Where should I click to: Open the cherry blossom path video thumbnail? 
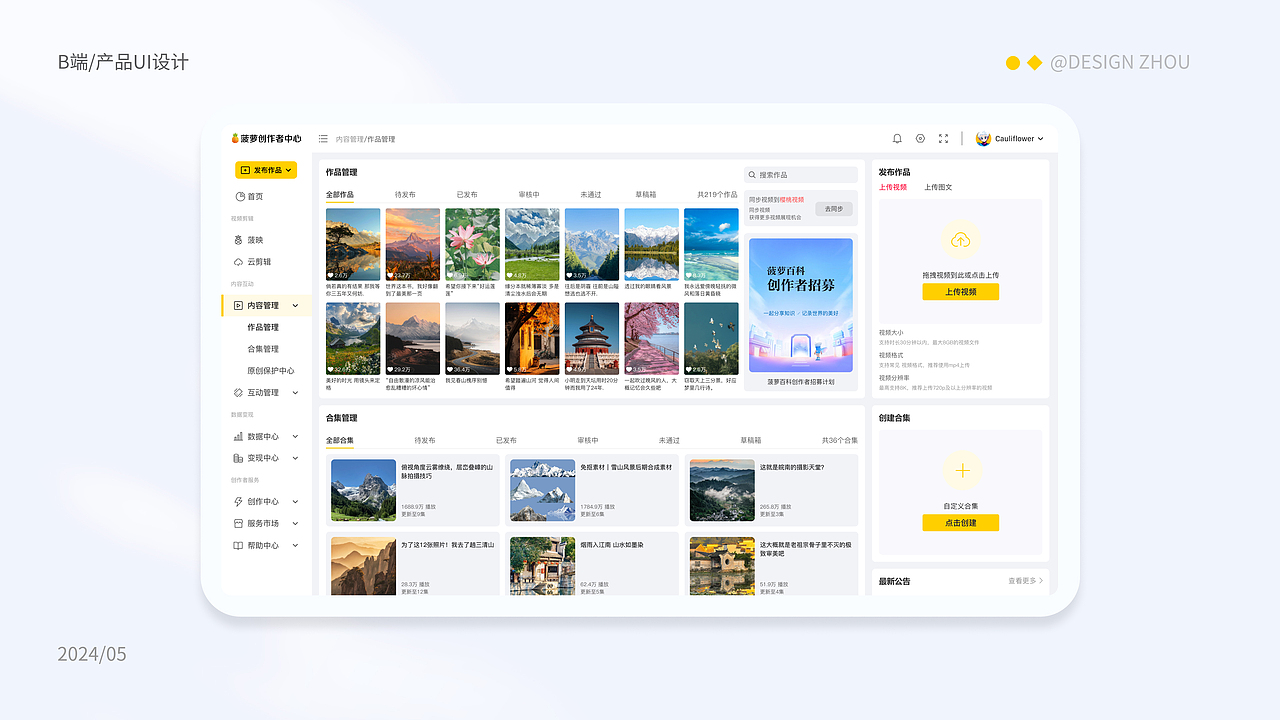651,338
